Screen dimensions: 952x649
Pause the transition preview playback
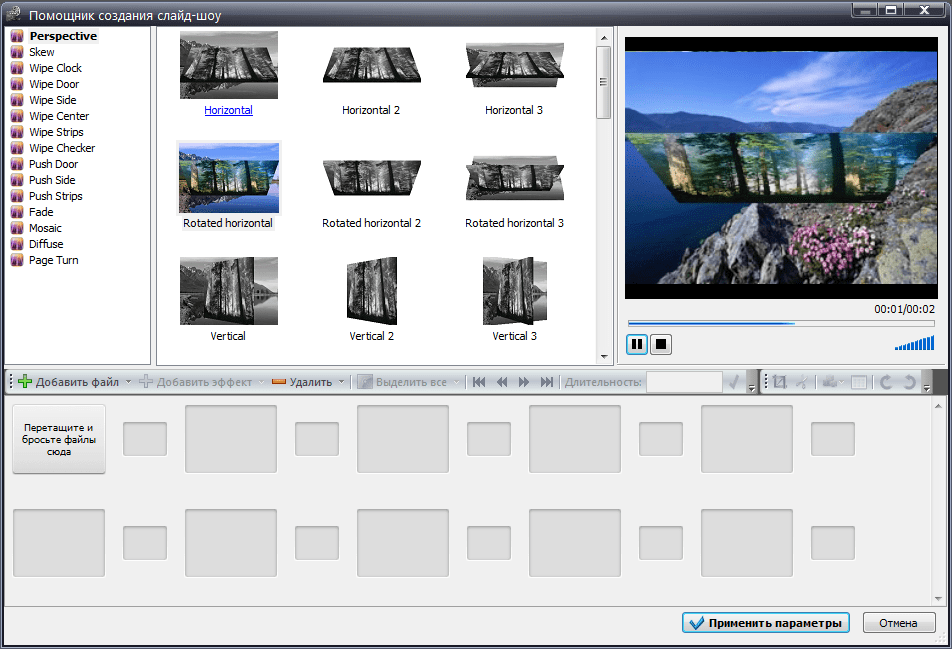[637, 345]
